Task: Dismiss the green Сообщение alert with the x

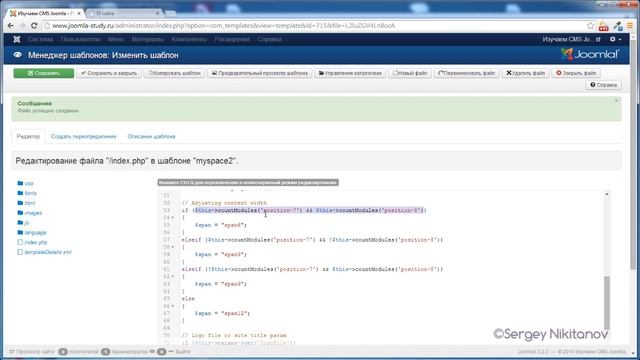Action: tap(616, 100)
